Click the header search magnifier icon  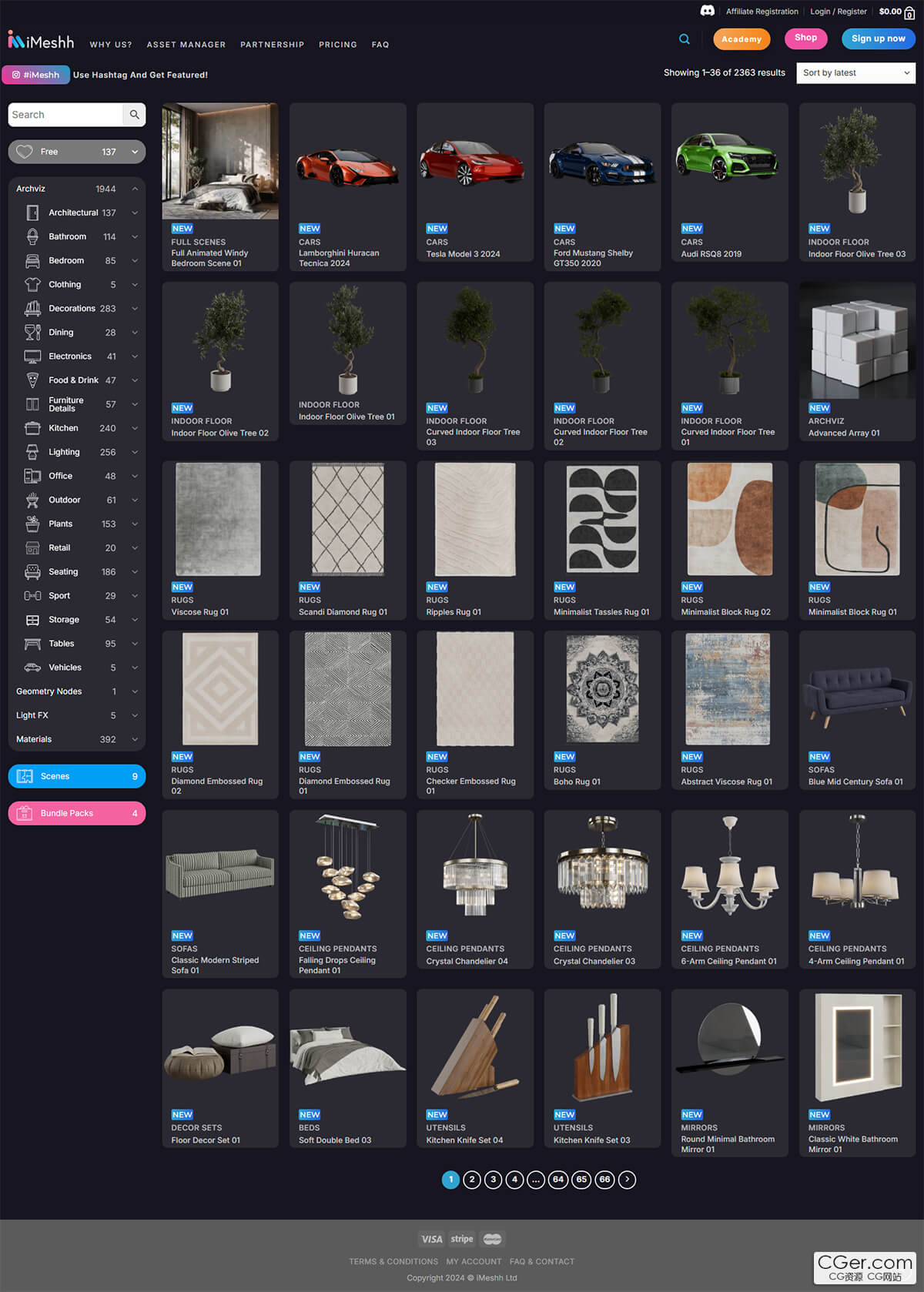[685, 39]
